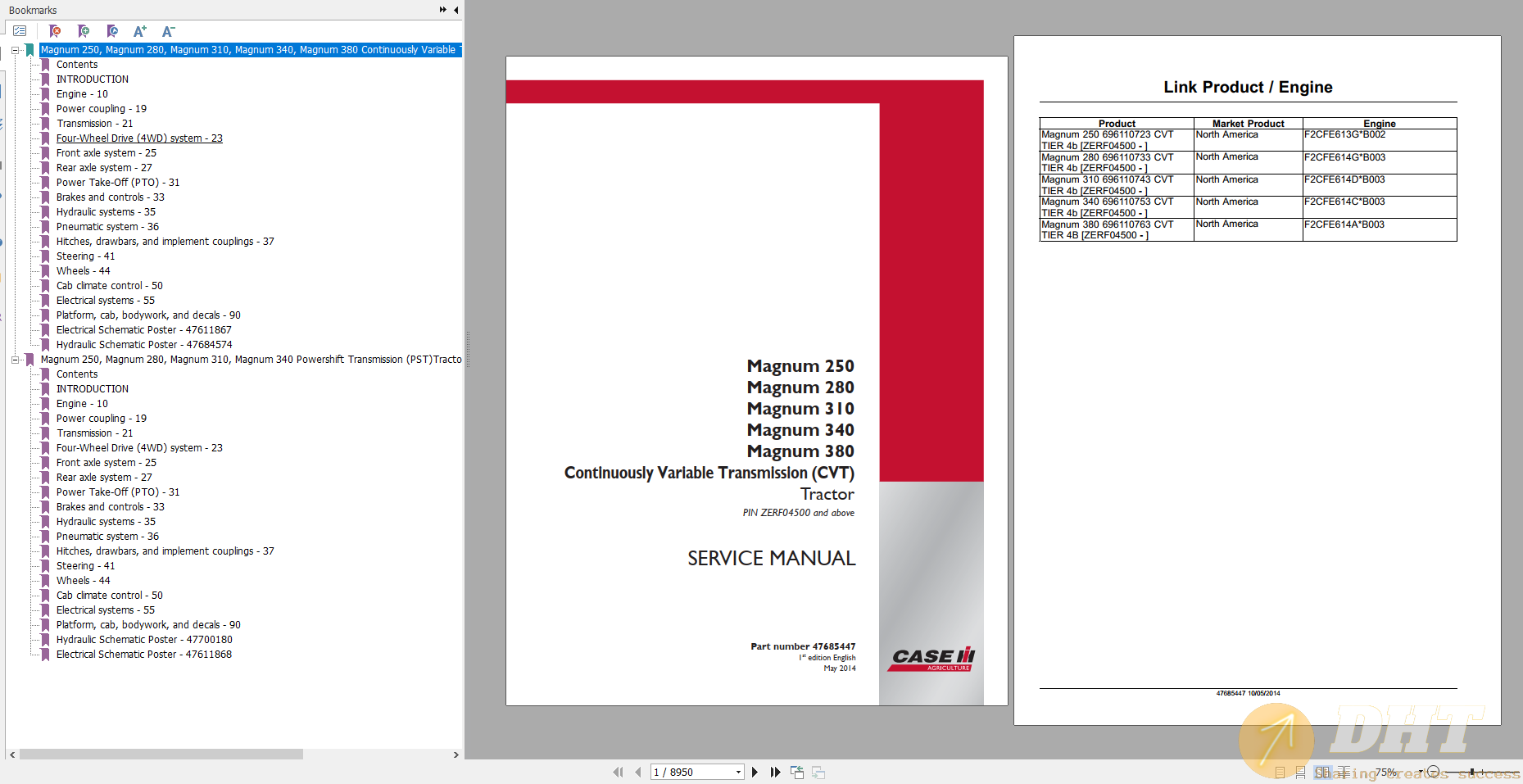Collapse the CVT Tractor bookmark tree
This screenshot has height=784, width=1523.
click(16, 50)
